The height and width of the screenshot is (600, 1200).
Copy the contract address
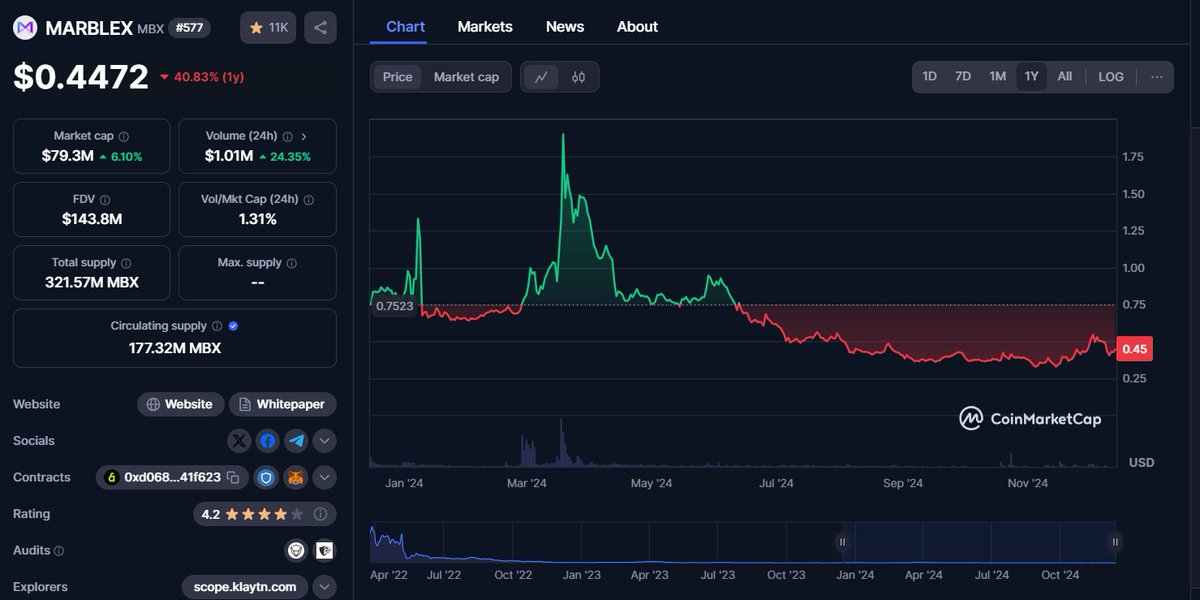click(x=232, y=477)
